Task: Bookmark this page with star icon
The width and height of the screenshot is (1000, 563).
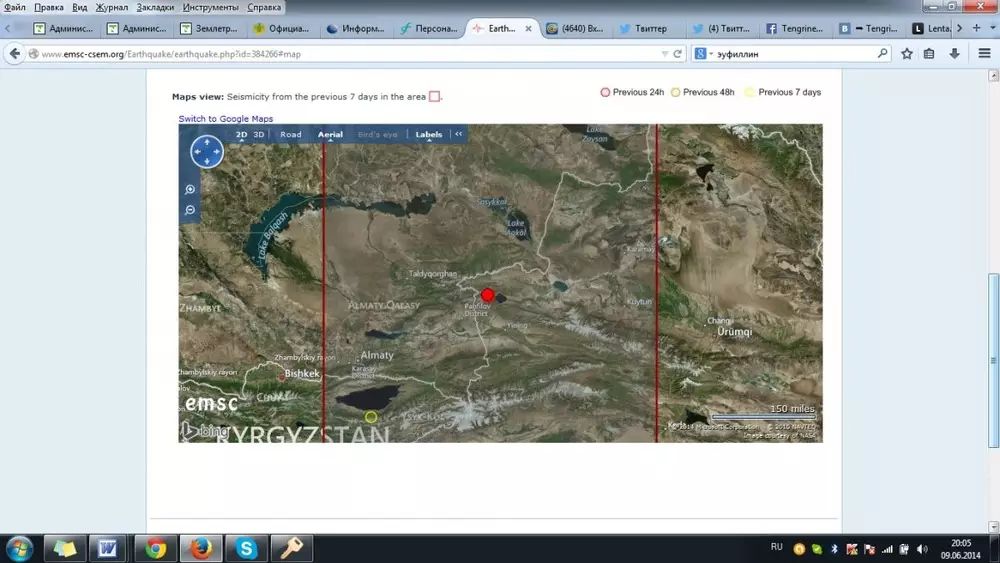Action: point(907,53)
